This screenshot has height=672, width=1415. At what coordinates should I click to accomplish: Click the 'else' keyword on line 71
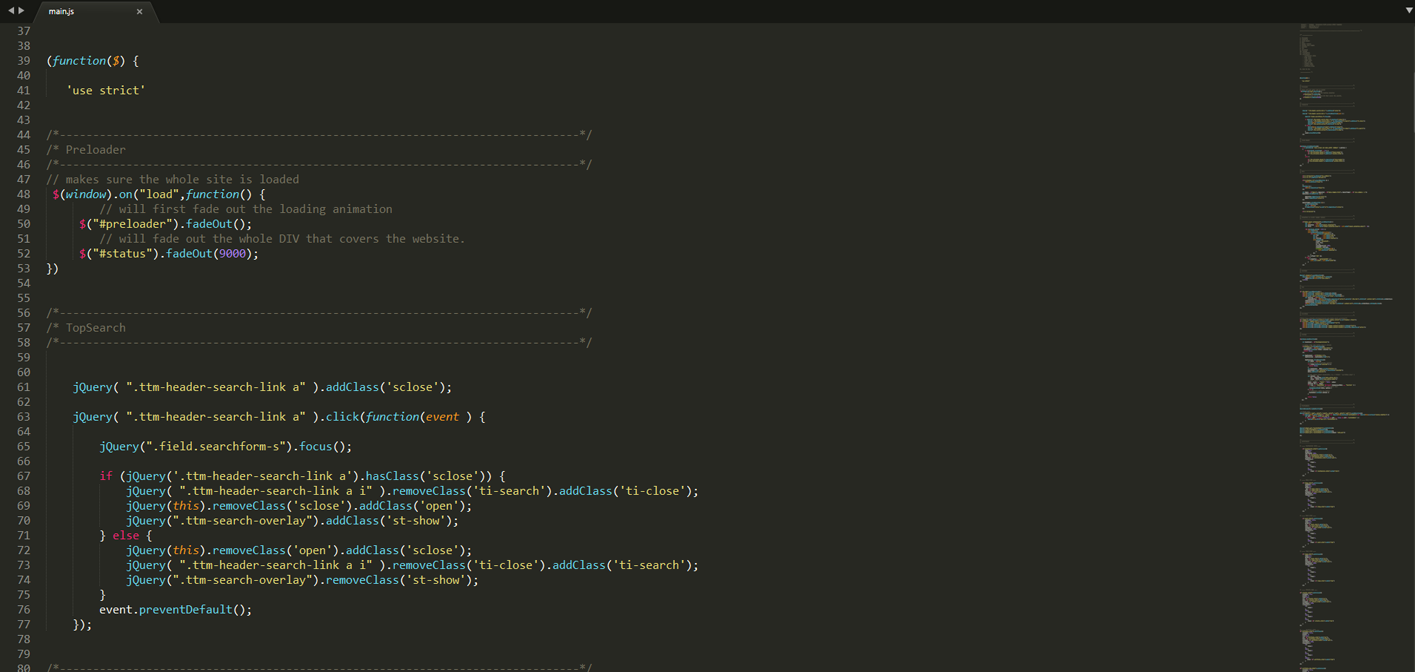click(126, 536)
